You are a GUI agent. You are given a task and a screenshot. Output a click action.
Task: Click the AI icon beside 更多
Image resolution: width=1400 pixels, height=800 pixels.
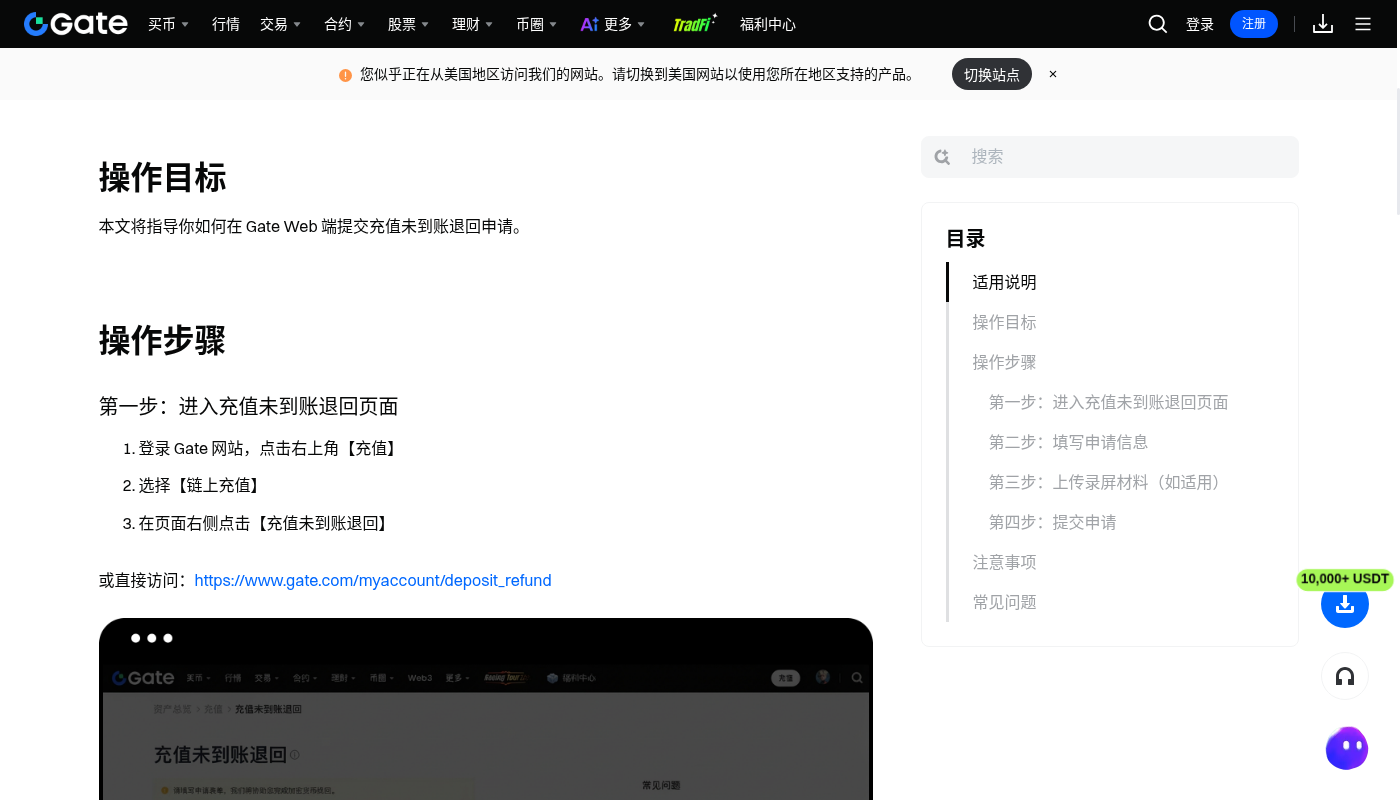[x=589, y=24]
